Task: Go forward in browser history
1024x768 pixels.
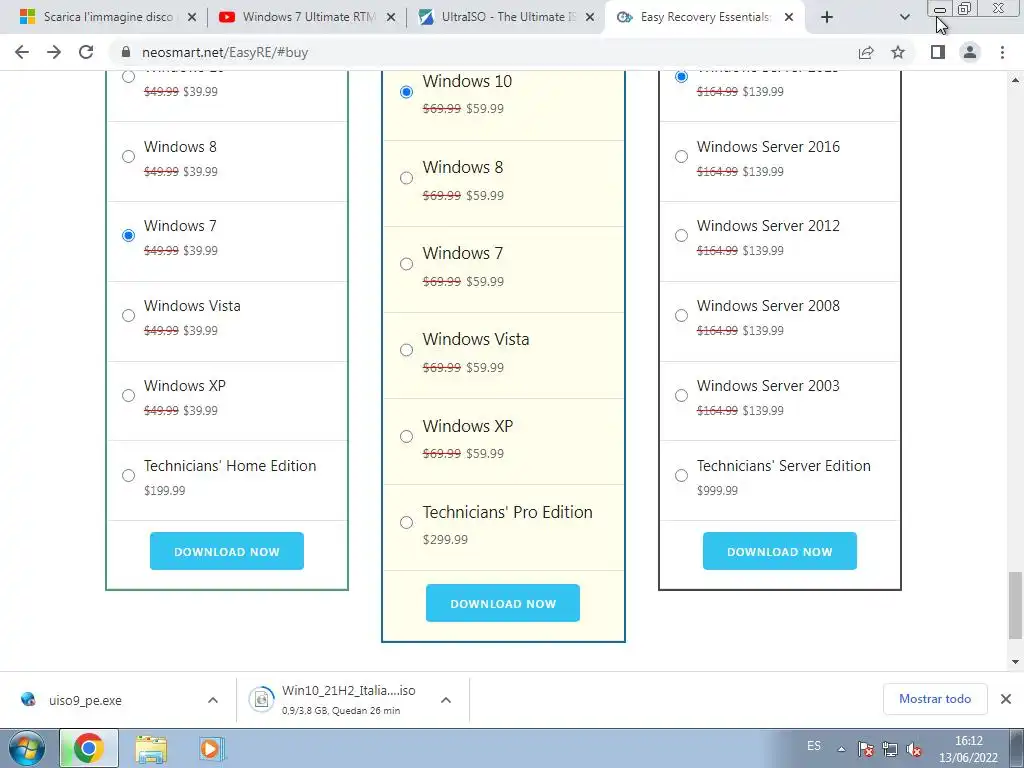Action: (x=54, y=52)
